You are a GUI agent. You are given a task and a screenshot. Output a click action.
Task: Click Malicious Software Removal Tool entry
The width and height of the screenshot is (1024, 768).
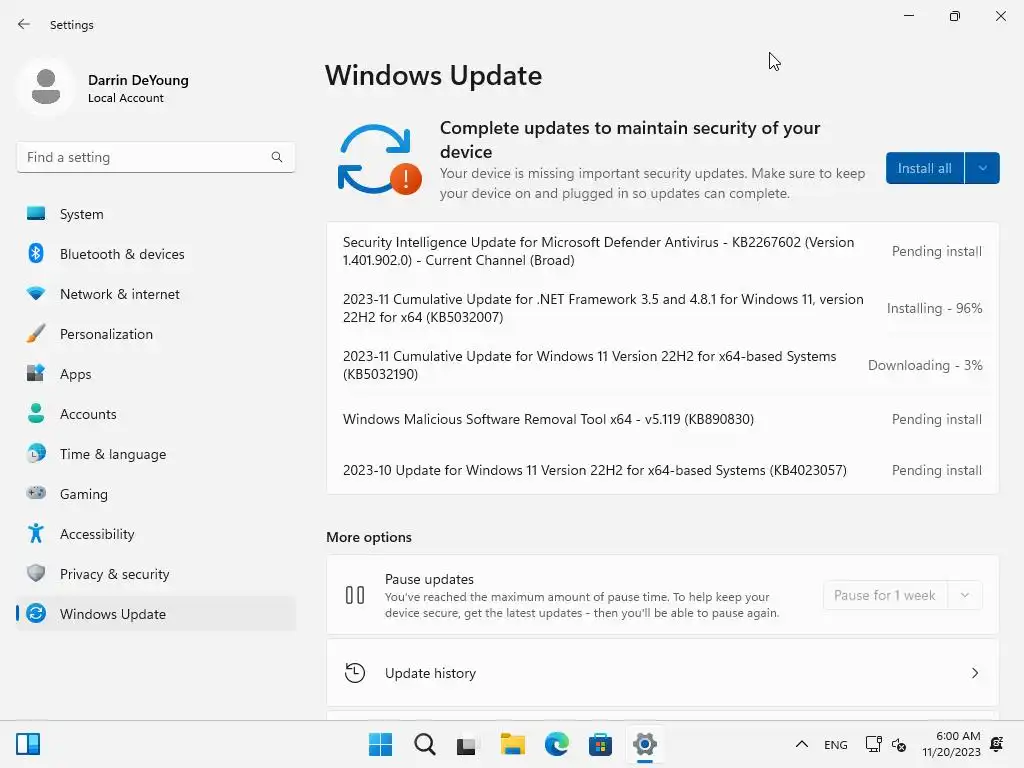662,419
